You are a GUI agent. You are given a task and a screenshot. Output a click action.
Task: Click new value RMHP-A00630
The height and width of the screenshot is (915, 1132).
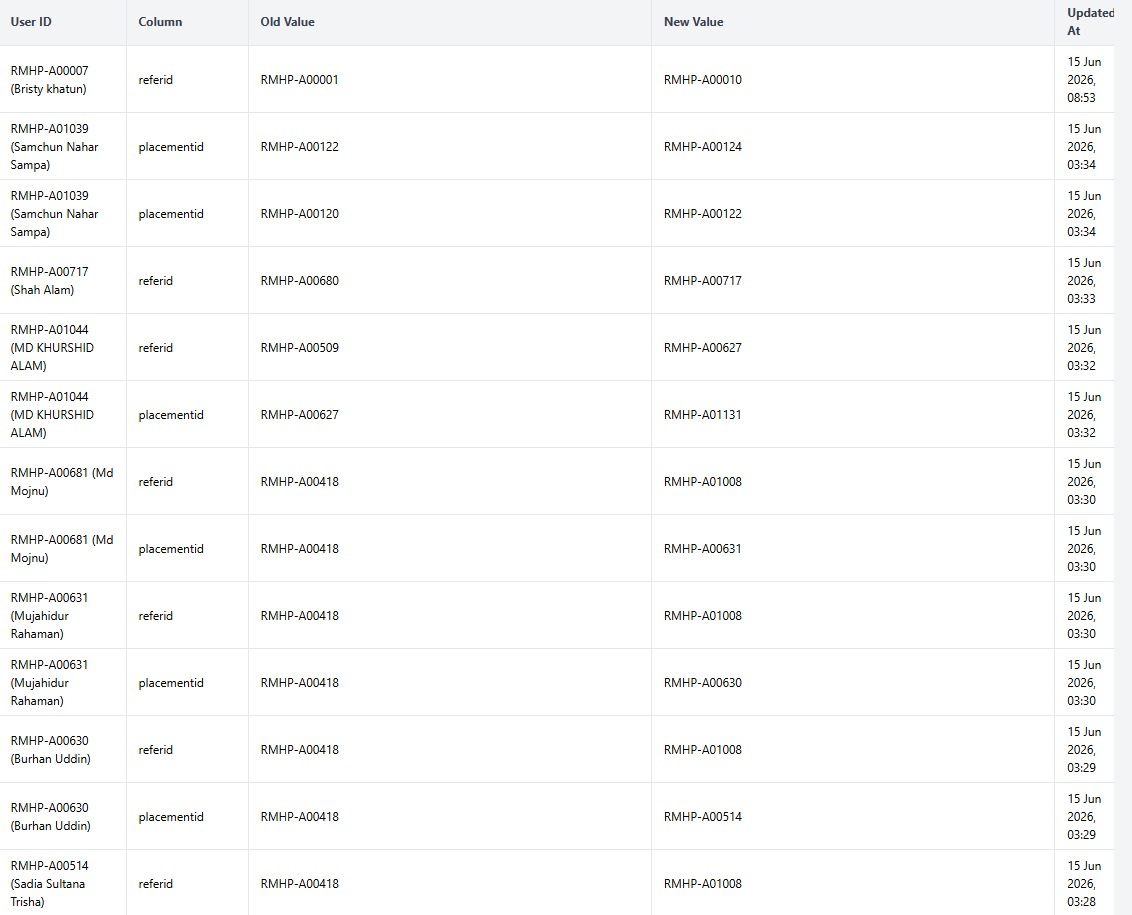pyautogui.click(x=702, y=682)
